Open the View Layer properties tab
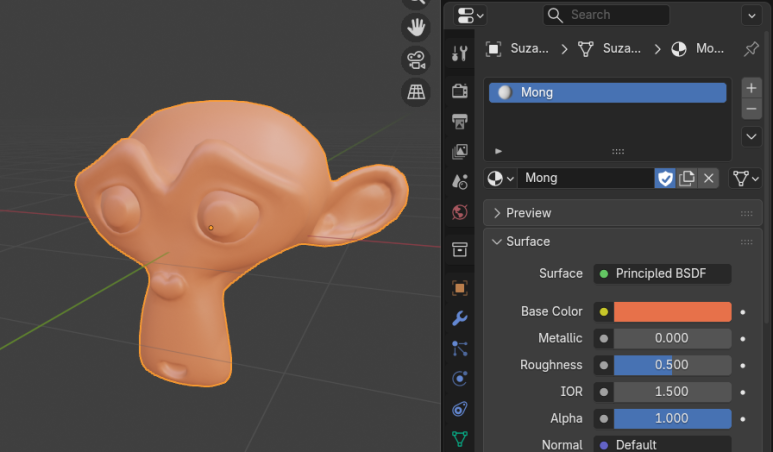The image size is (773, 452). click(459, 151)
